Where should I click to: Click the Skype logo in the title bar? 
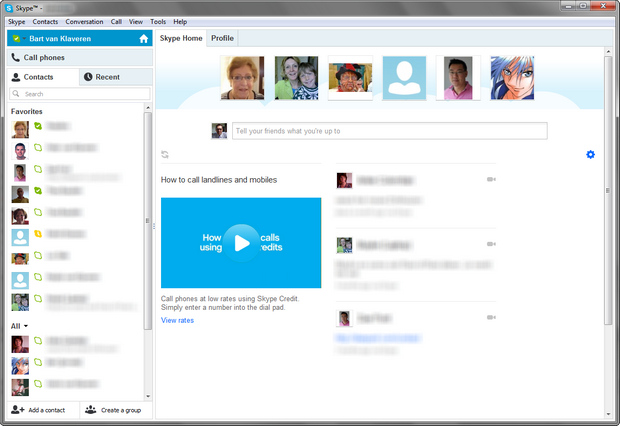click(x=9, y=8)
